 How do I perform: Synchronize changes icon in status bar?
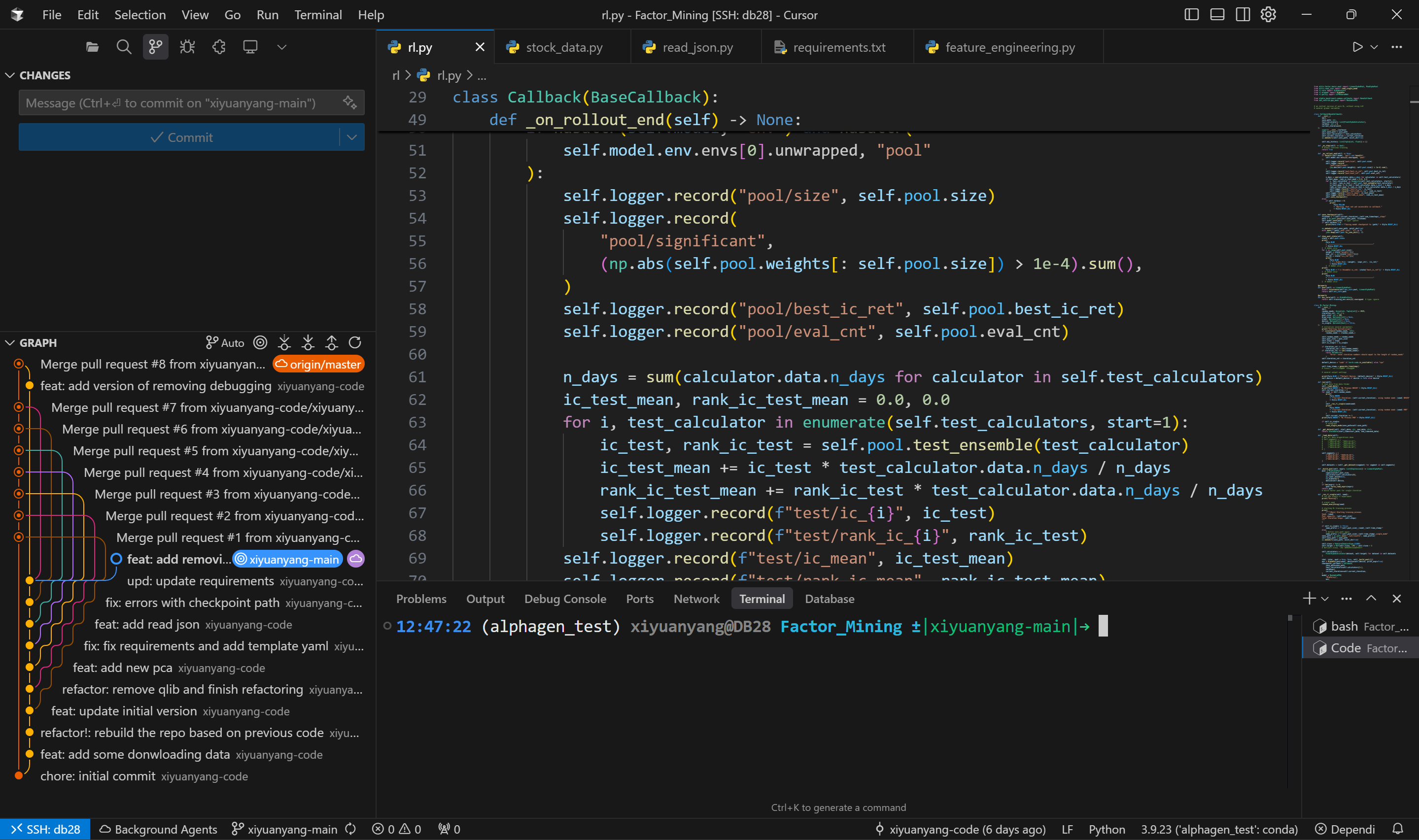[350, 829]
